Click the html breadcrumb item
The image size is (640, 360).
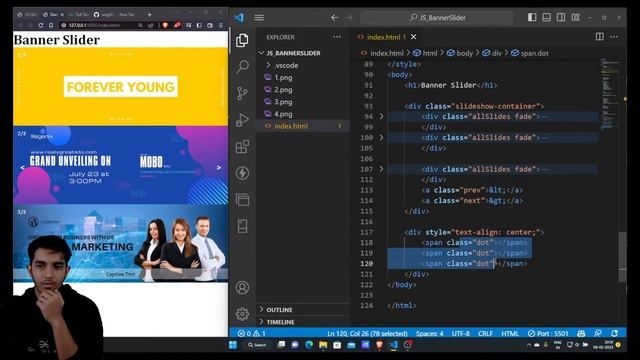(x=425, y=53)
